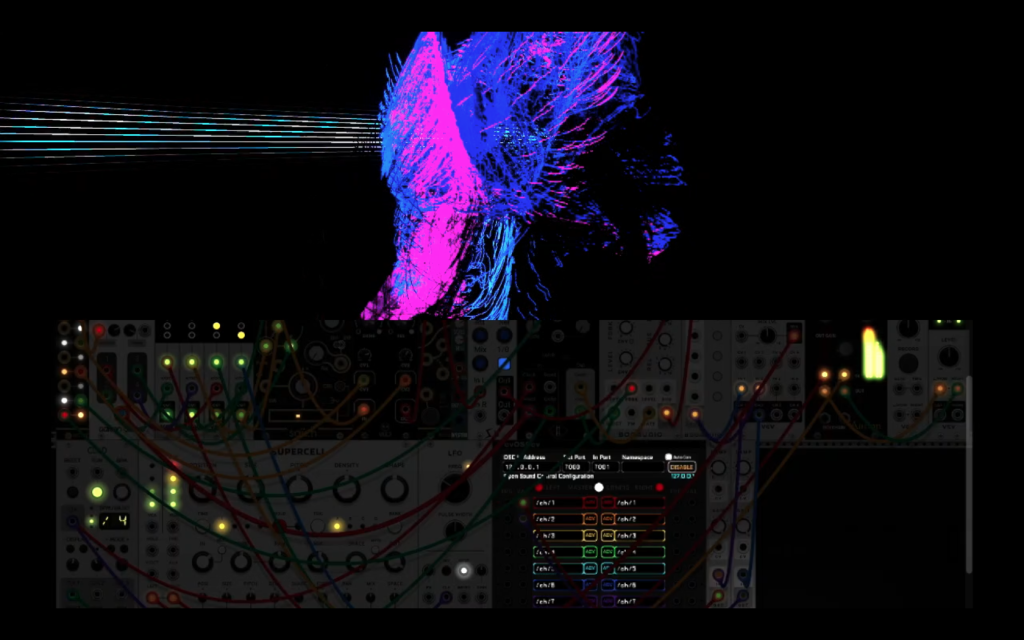Select left blue /ch/6 address field
Screen dimensions: 1024x640
click(x=557, y=585)
